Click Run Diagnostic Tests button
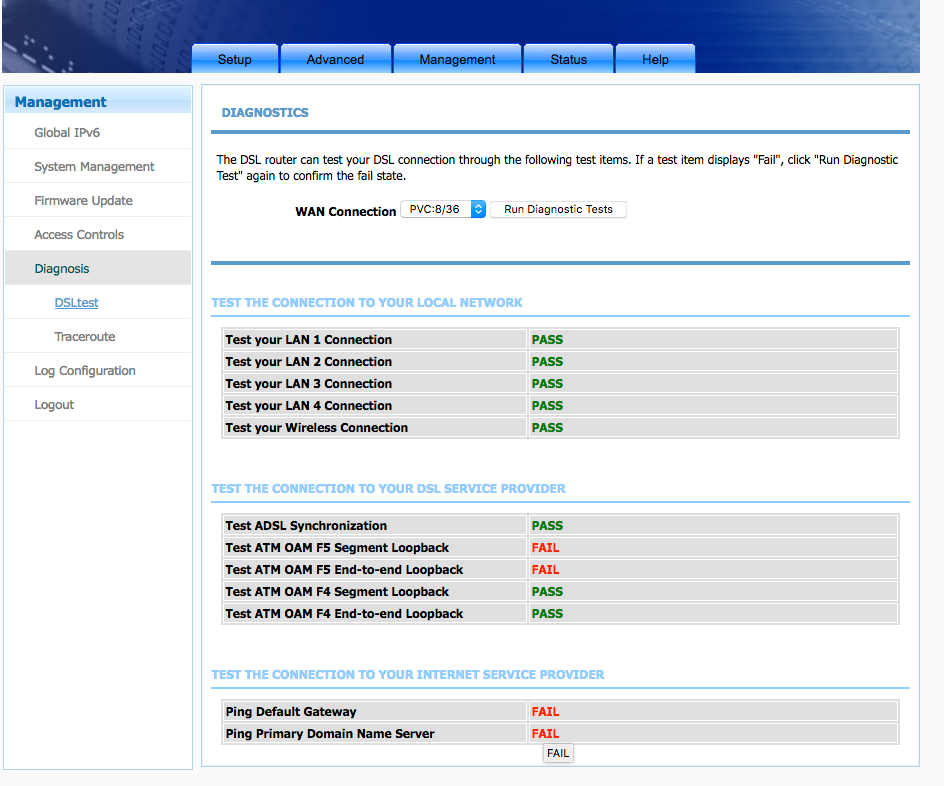The width and height of the screenshot is (944, 786). point(558,210)
